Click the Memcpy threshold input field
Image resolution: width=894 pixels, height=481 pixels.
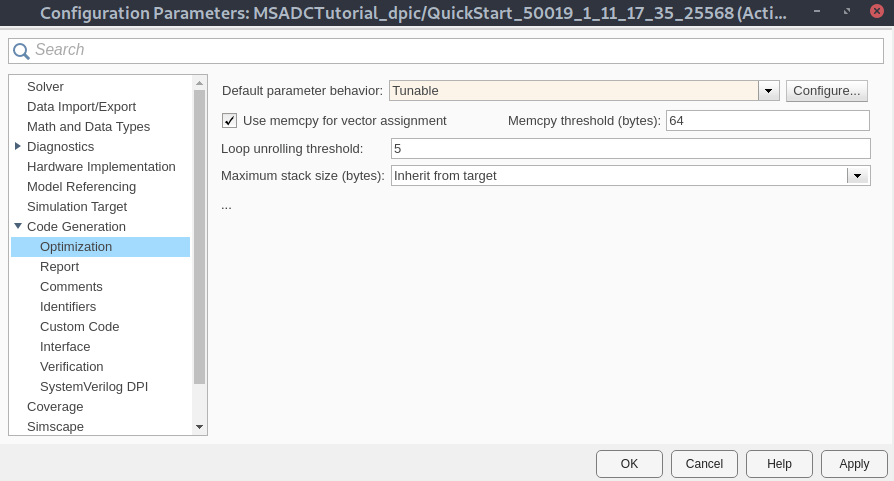click(x=767, y=121)
